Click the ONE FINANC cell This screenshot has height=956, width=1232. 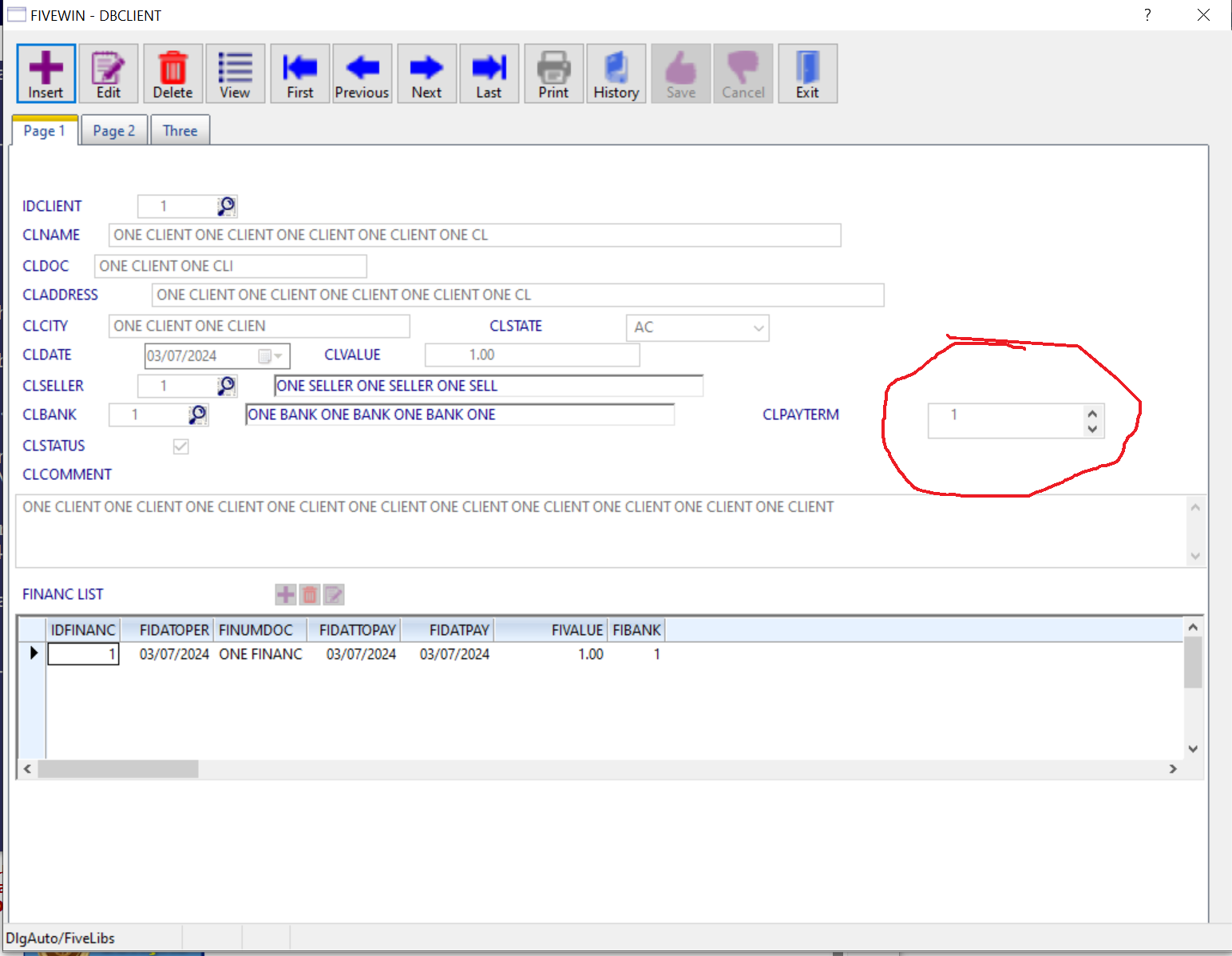pyautogui.click(x=260, y=655)
